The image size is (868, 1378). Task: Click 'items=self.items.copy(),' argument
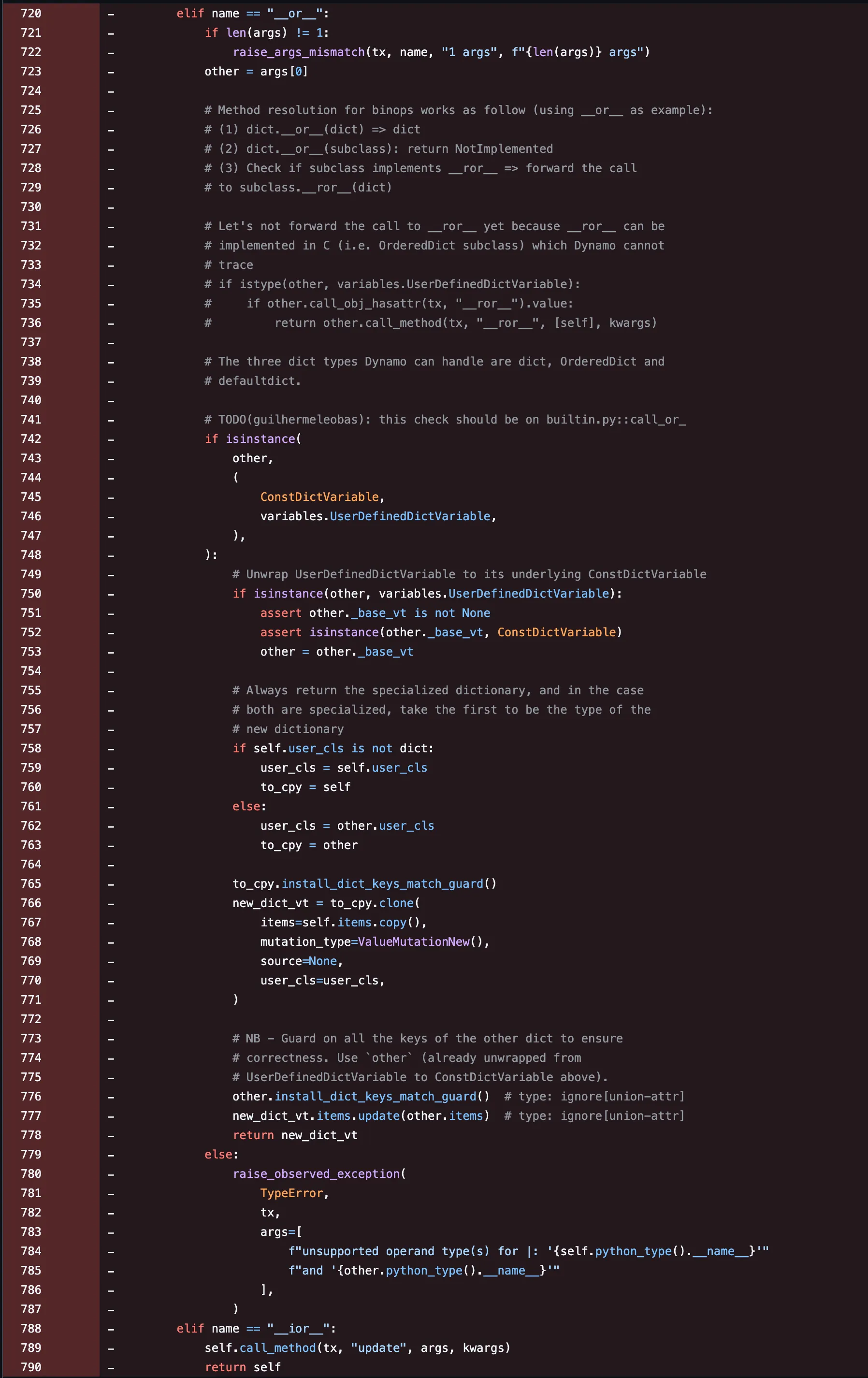pos(343,923)
